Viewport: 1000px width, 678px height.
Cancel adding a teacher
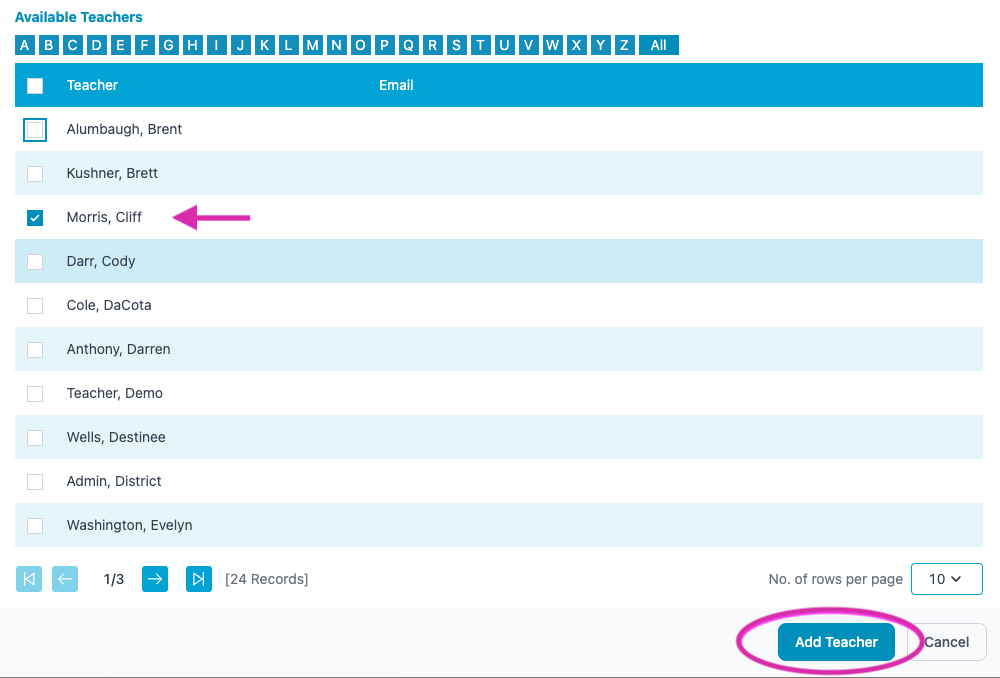(x=946, y=642)
